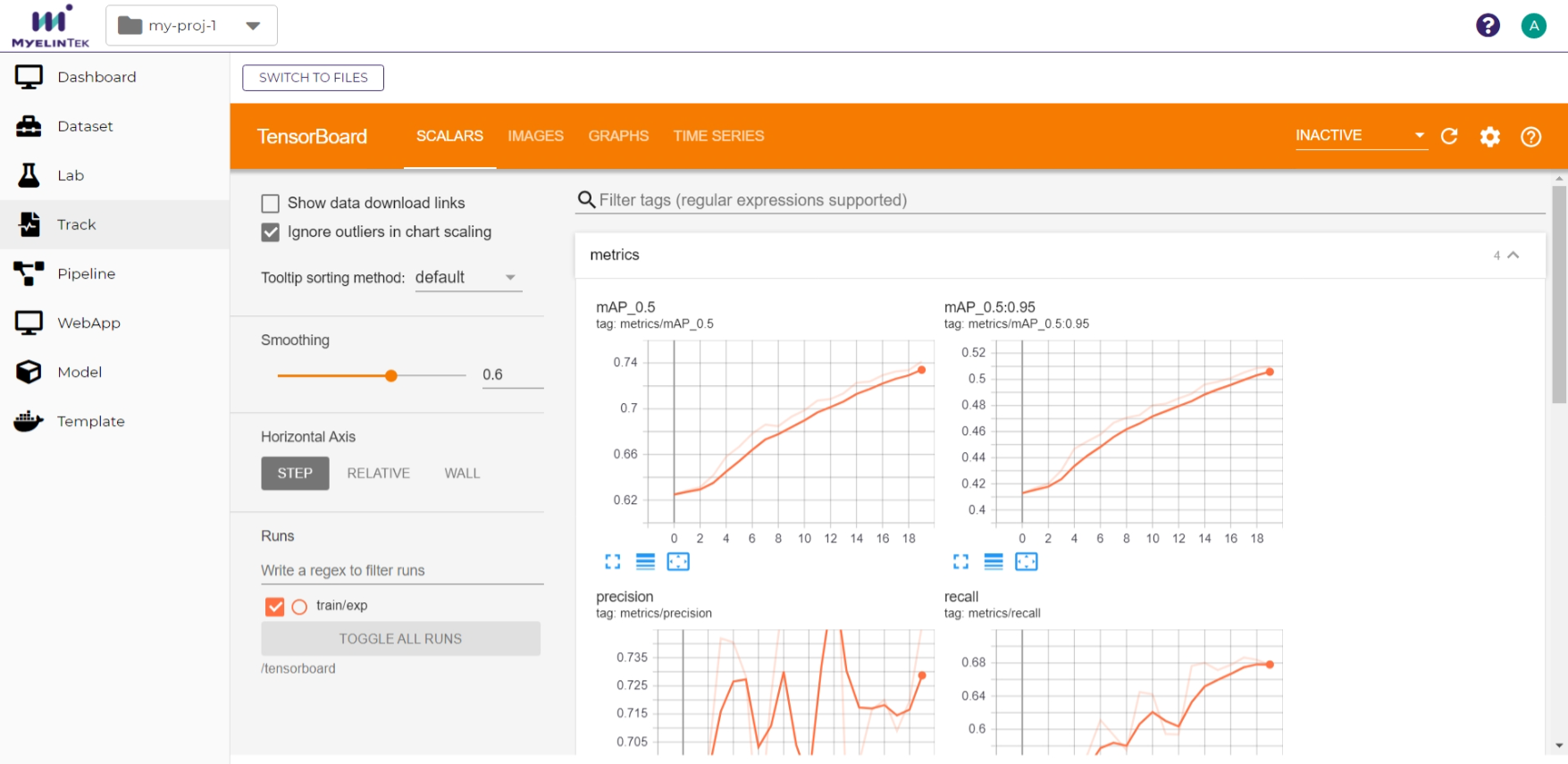Open the Dashboard monitor icon

(x=29, y=78)
